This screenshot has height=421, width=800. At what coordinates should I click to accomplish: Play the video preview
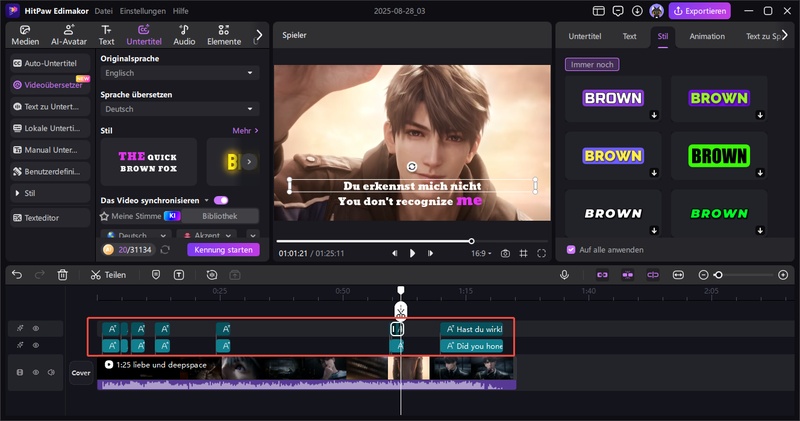pyautogui.click(x=412, y=253)
